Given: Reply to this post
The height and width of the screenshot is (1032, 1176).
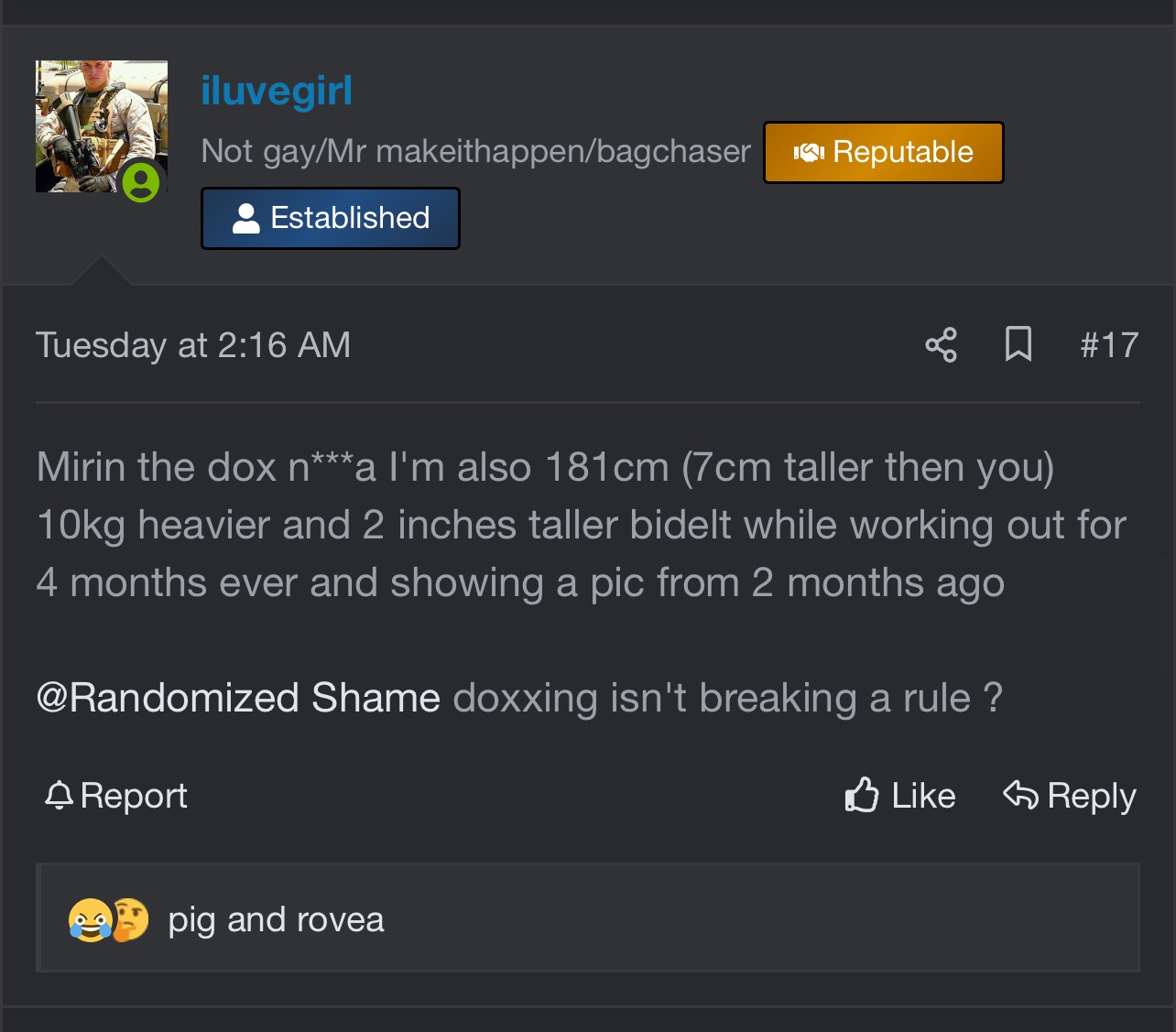Looking at the screenshot, I should 1070,795.
